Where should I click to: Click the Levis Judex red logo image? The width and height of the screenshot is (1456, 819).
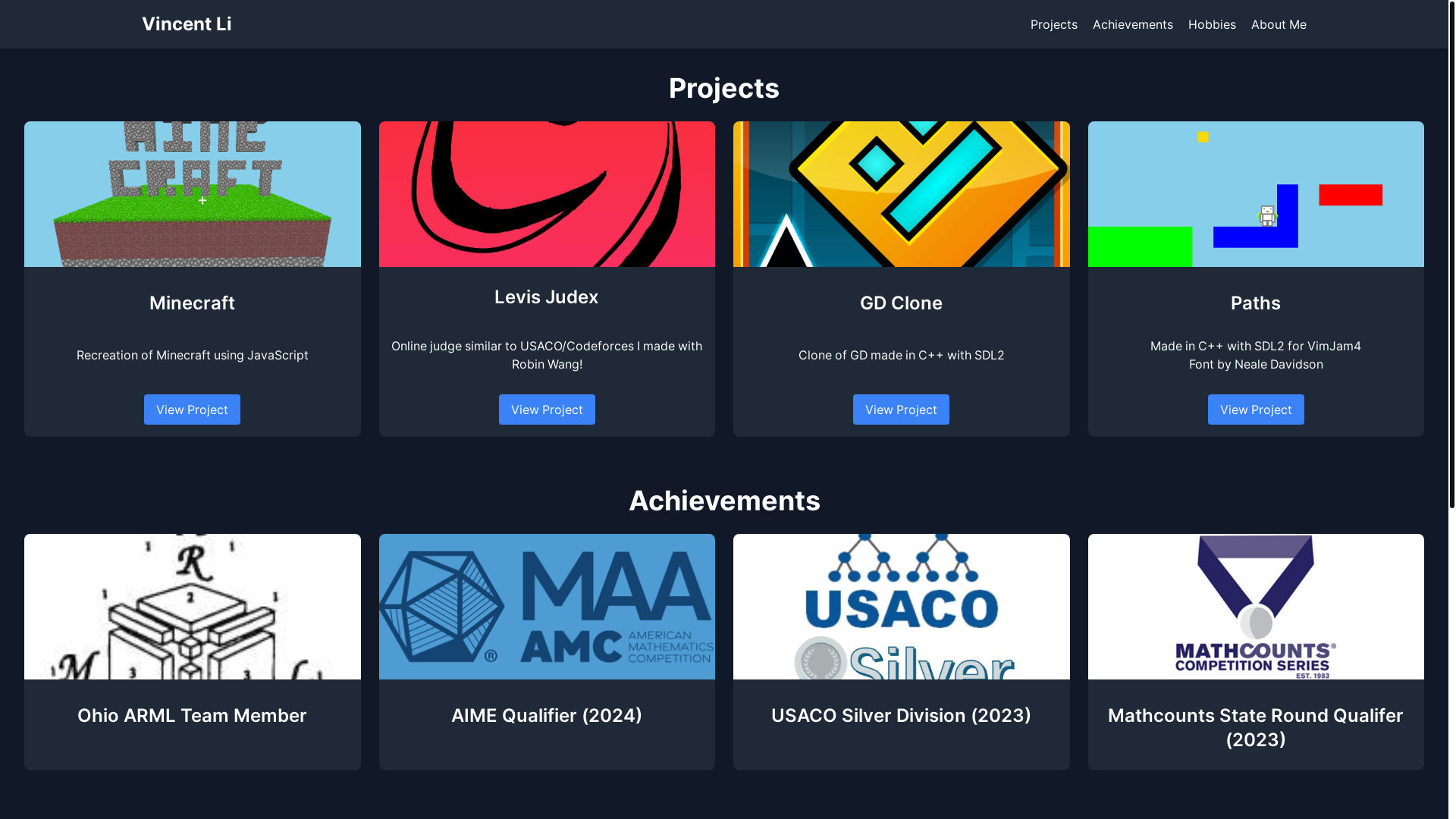point(547,194)
